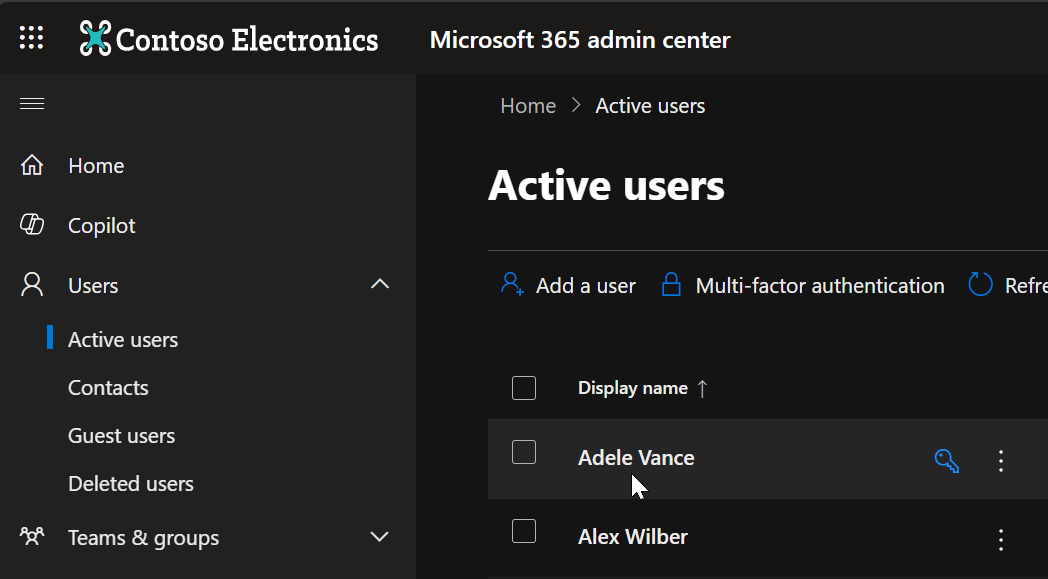Open Guest users under Users
This screenshot has height=579, width=1048.
[x=122, y=436]
